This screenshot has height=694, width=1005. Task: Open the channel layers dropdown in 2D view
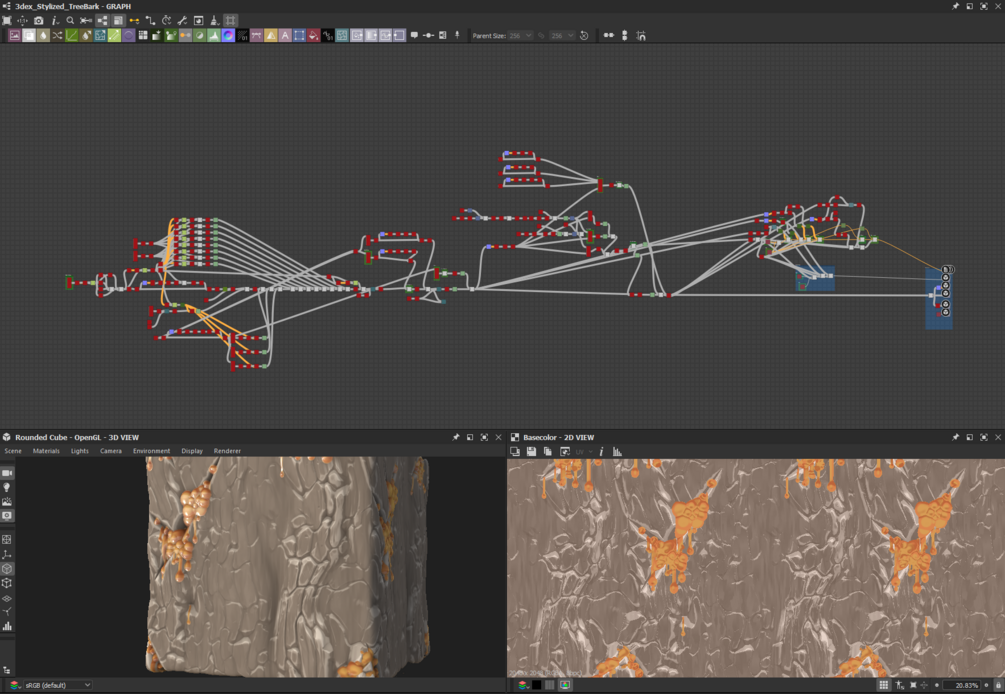point(524,685)
